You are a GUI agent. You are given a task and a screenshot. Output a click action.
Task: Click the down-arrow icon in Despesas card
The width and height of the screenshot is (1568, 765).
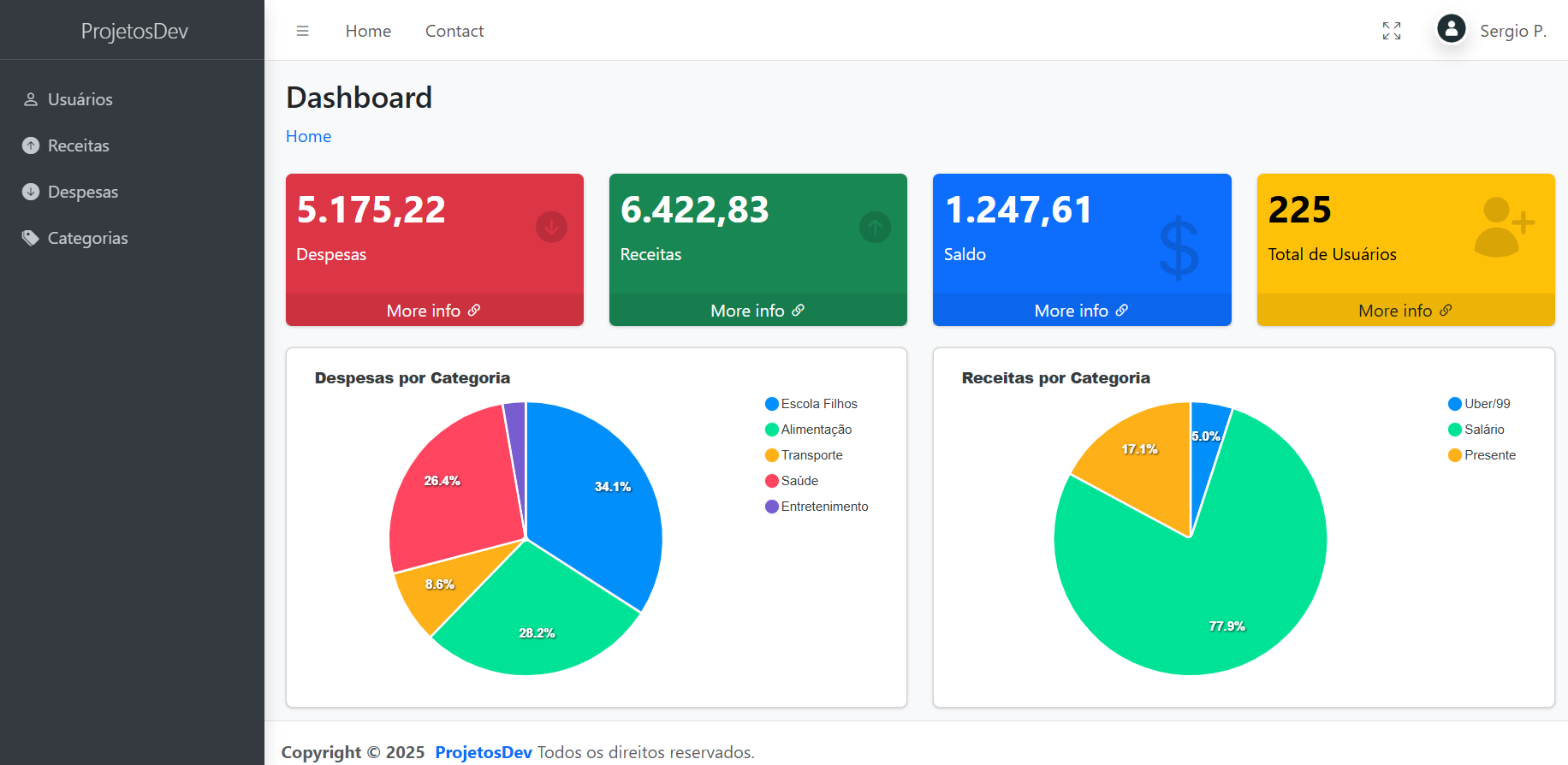551,227
